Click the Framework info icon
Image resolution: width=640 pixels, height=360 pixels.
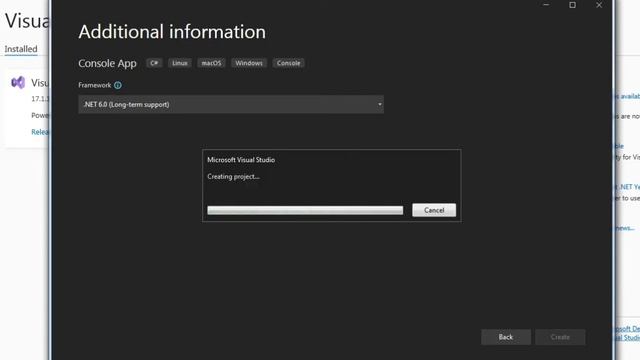coord(118,85)
